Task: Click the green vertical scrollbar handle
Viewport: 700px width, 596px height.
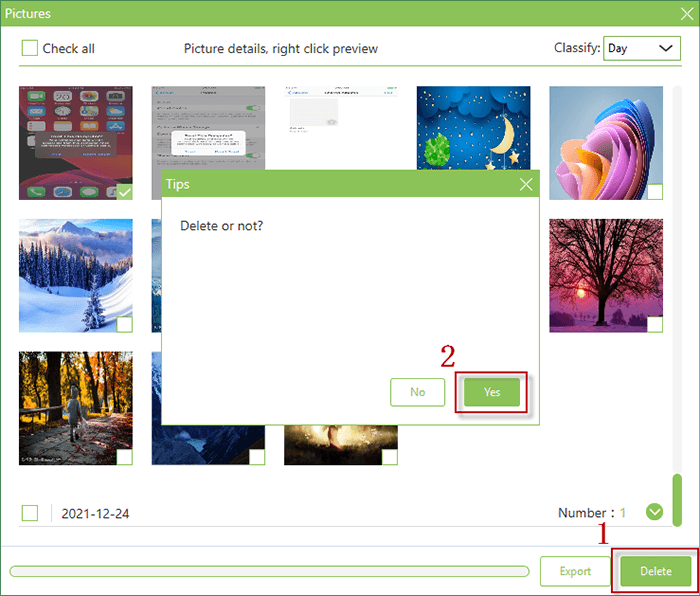Action: click(x=677, y=500)
